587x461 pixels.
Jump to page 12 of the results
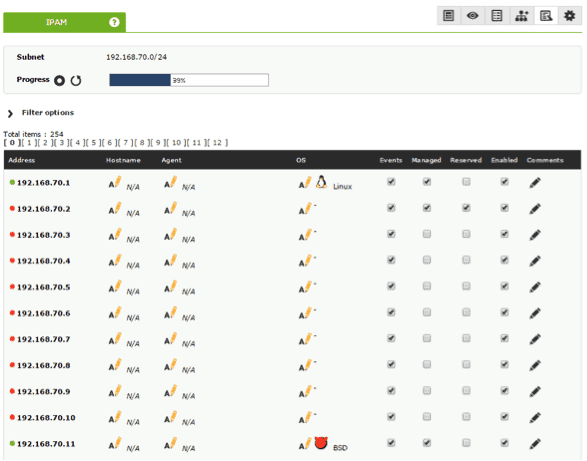click(x=217, y=143)
